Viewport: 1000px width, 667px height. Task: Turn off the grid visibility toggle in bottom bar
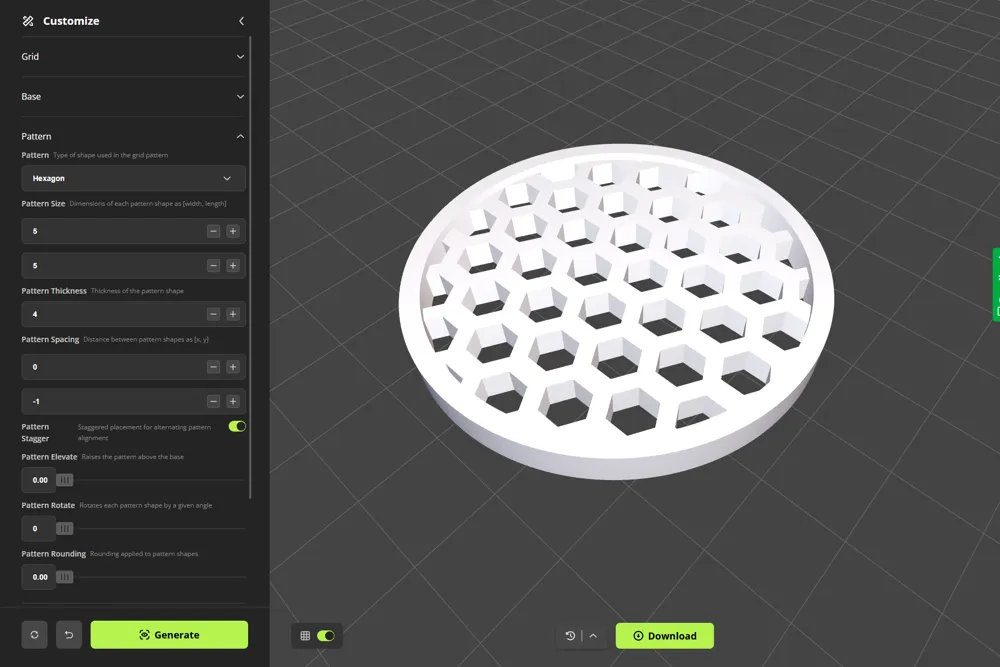326,635
